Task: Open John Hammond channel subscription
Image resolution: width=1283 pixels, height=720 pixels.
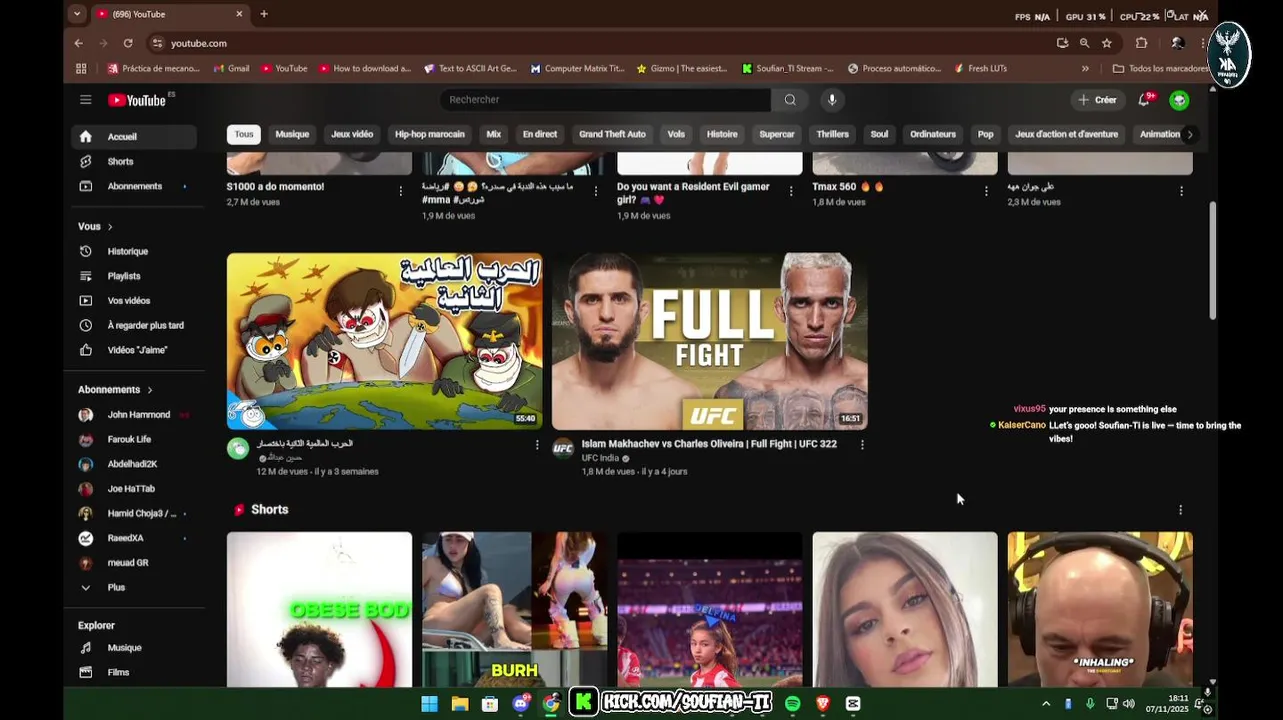Action: 133,415
